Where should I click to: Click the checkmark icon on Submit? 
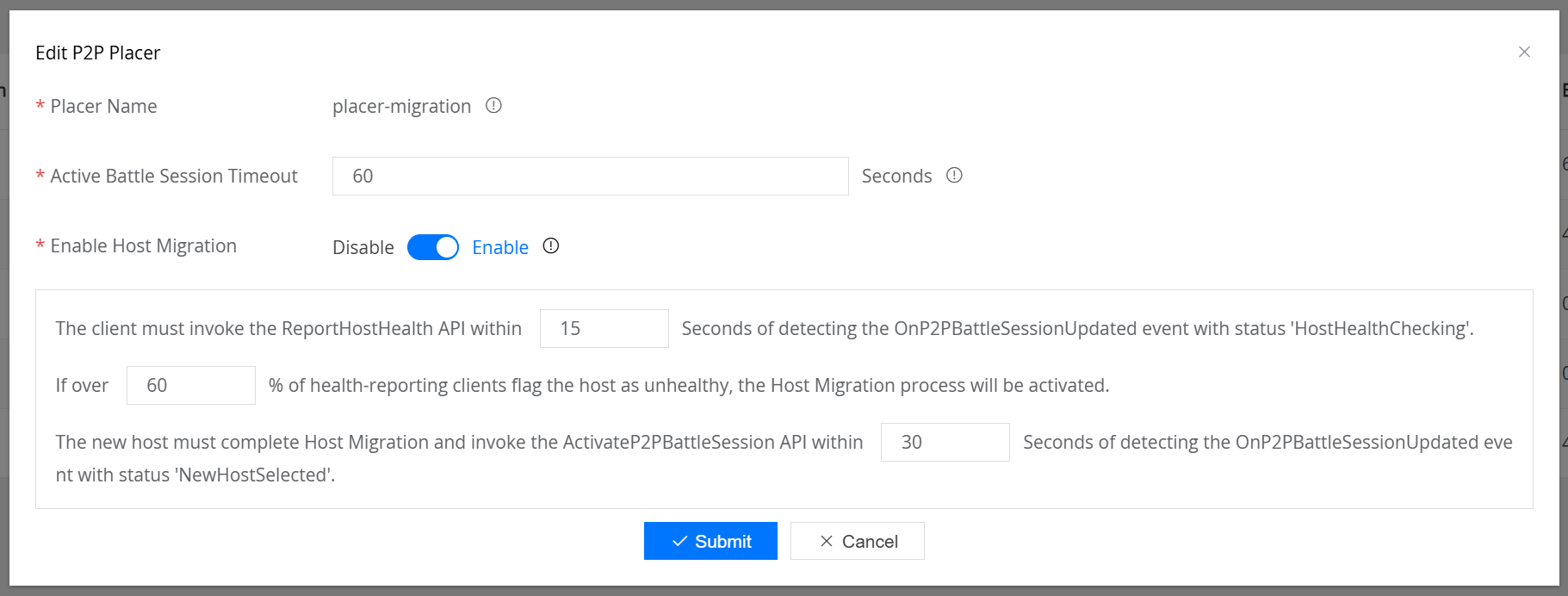tap(680, 542)
